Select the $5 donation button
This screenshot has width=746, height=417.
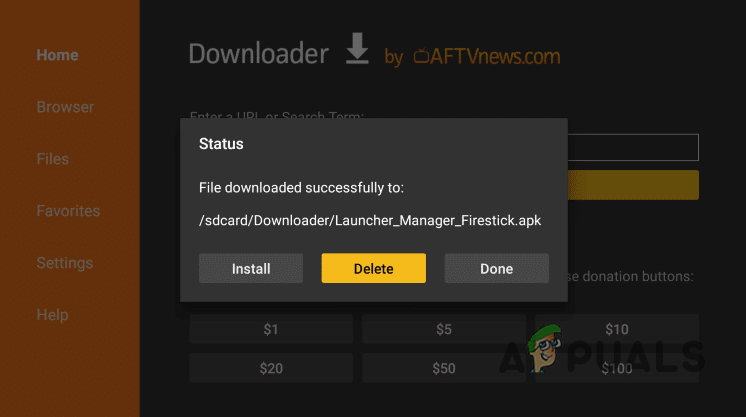point(444,329)
